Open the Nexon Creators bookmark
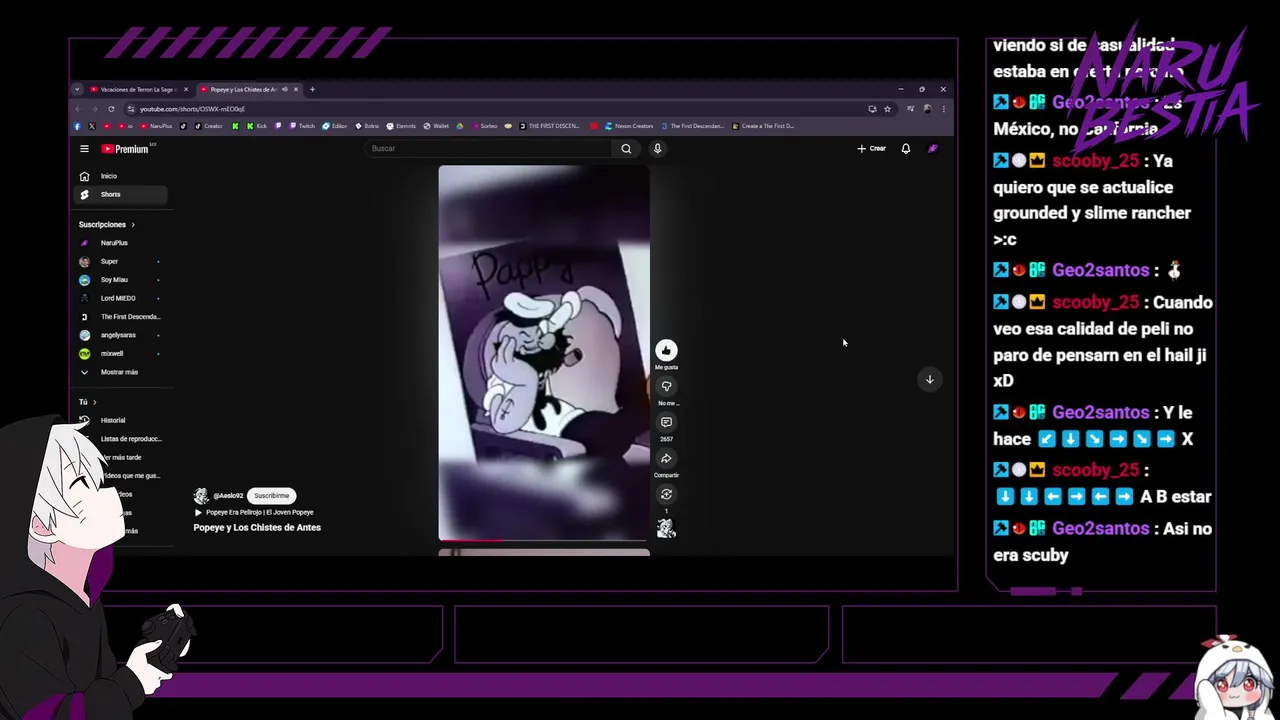 629,126
